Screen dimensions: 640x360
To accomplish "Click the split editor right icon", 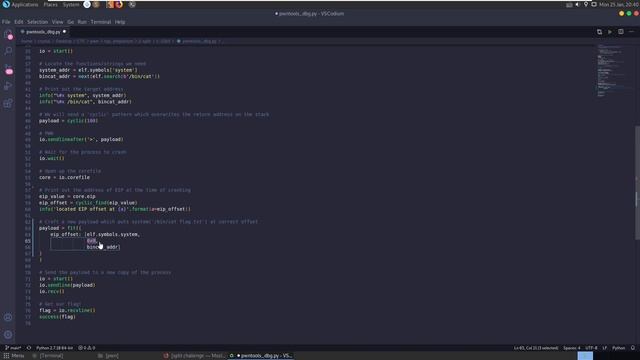I will point(620,32).
